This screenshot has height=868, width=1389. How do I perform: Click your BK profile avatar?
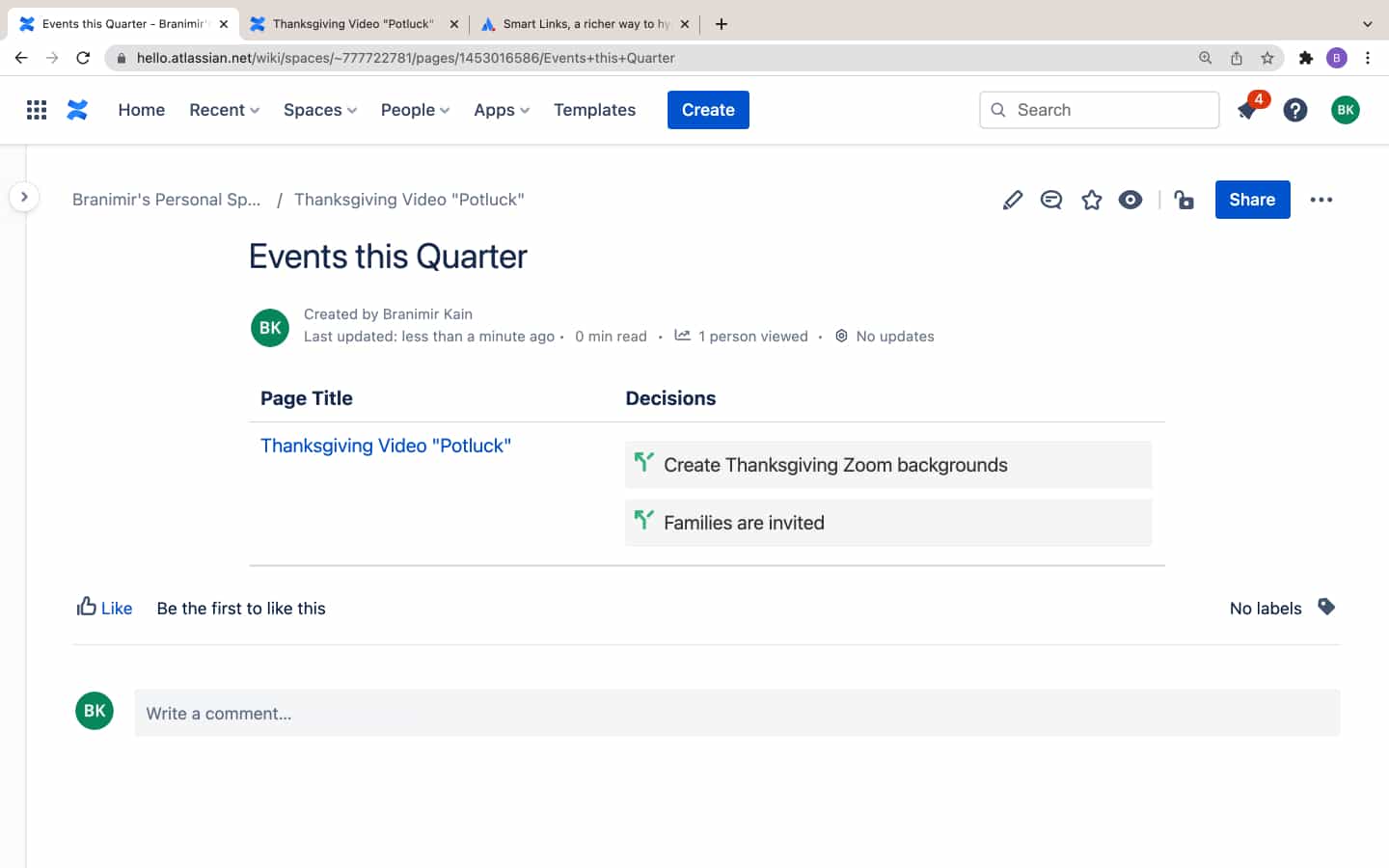[x=1346, y=109]
